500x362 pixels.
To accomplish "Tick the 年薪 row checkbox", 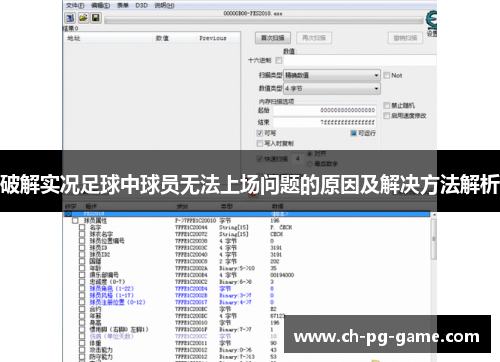I will point(82,316).
